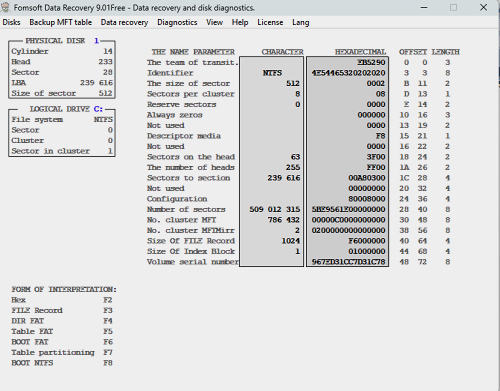Select Table partitioning F7 interpretation
Viewport: 500px width, 391px height.
pos(62,352)
